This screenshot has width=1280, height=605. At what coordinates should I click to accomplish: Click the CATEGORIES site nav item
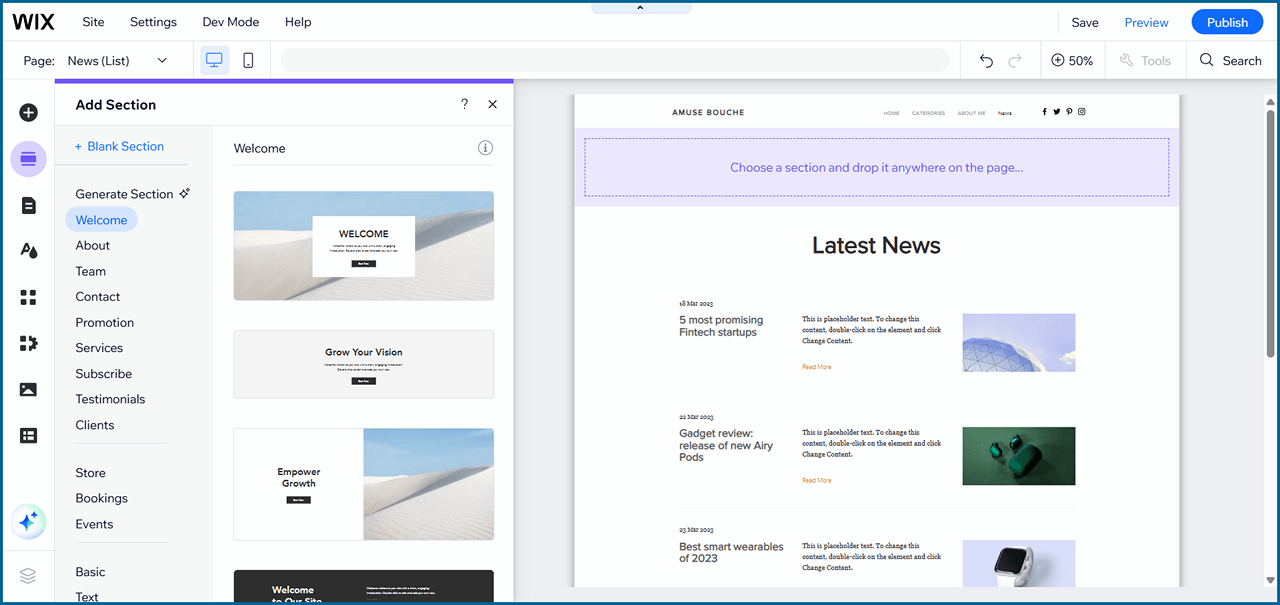928,113
